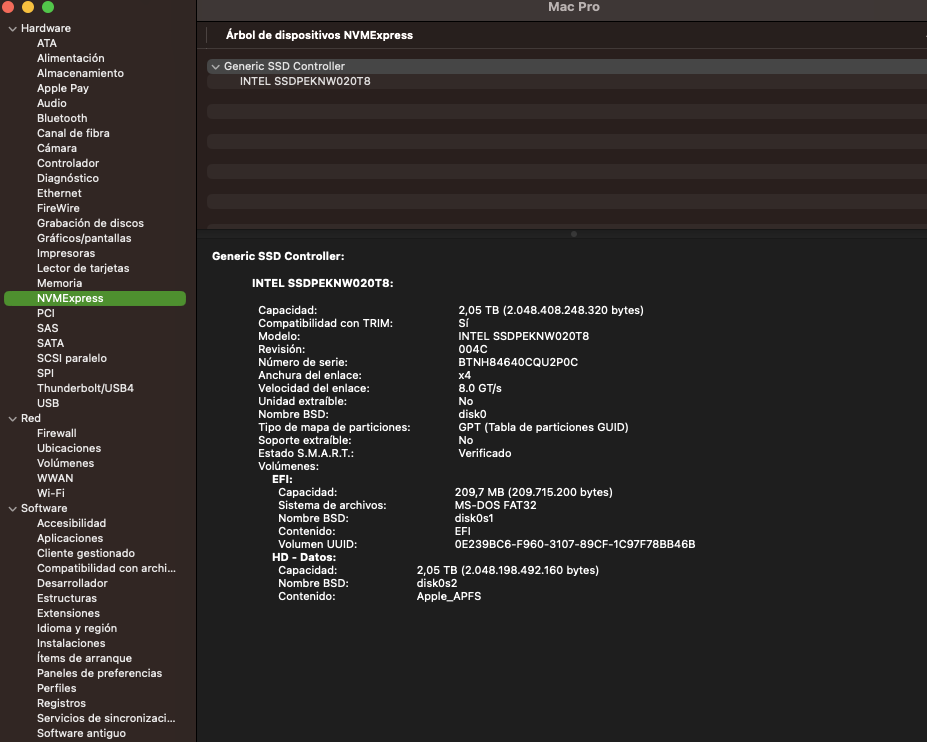
Task: Click the yellow minimize window button
Action: (28, 7)
